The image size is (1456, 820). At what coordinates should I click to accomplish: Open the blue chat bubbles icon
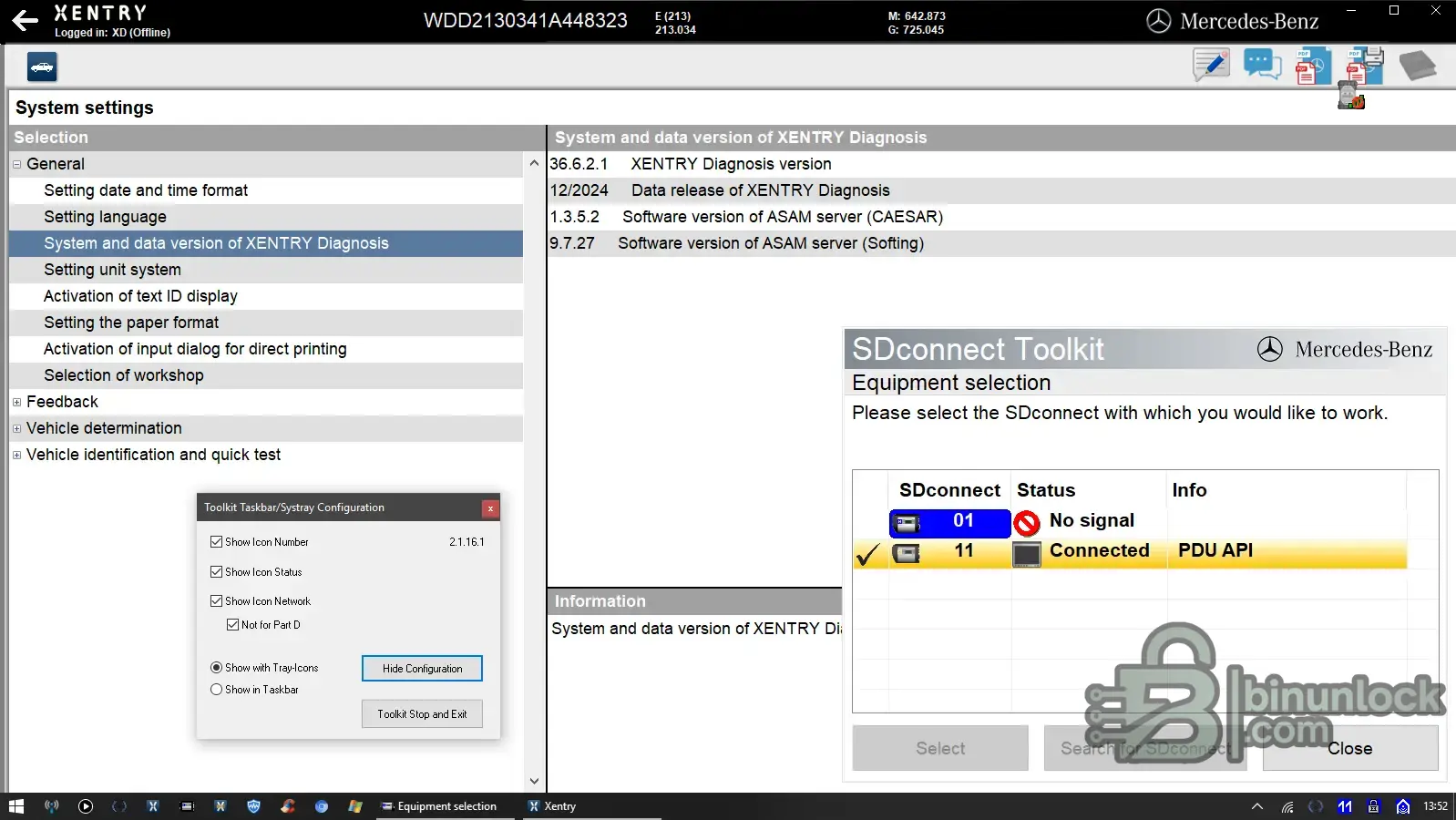pyautogui.click(x=1263, y=66)
